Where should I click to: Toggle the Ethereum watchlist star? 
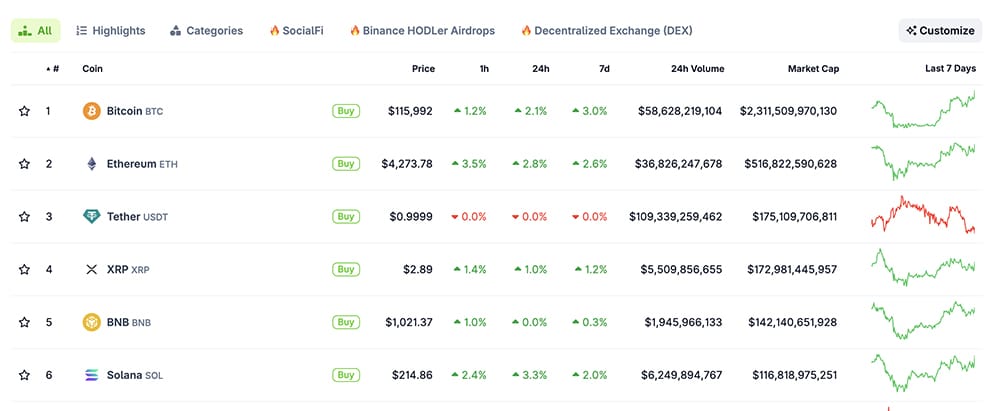pos(24,164)
